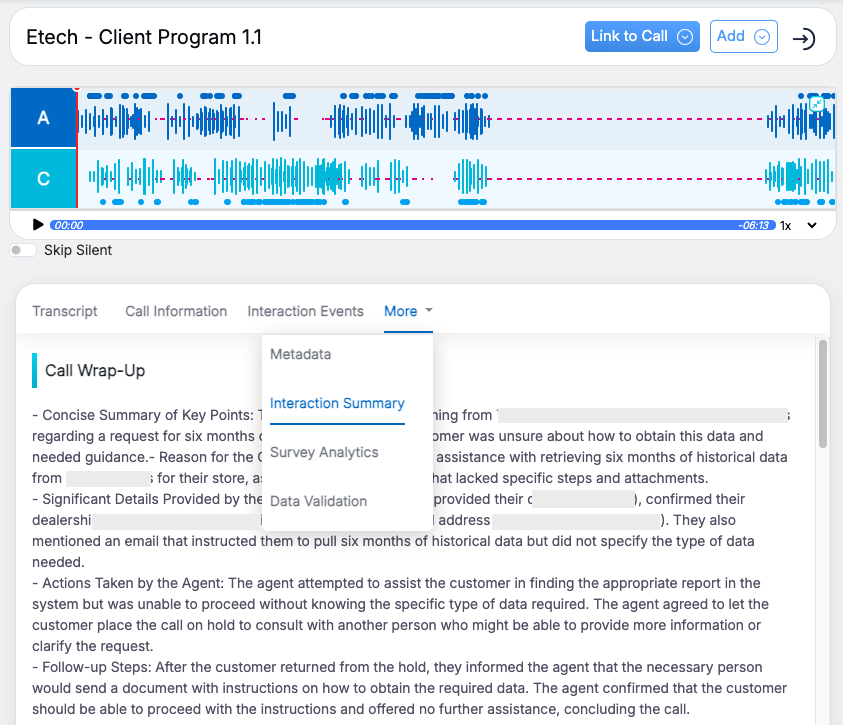
Task: Click the Link to Call chevron icon
Action: click(685, 37)
